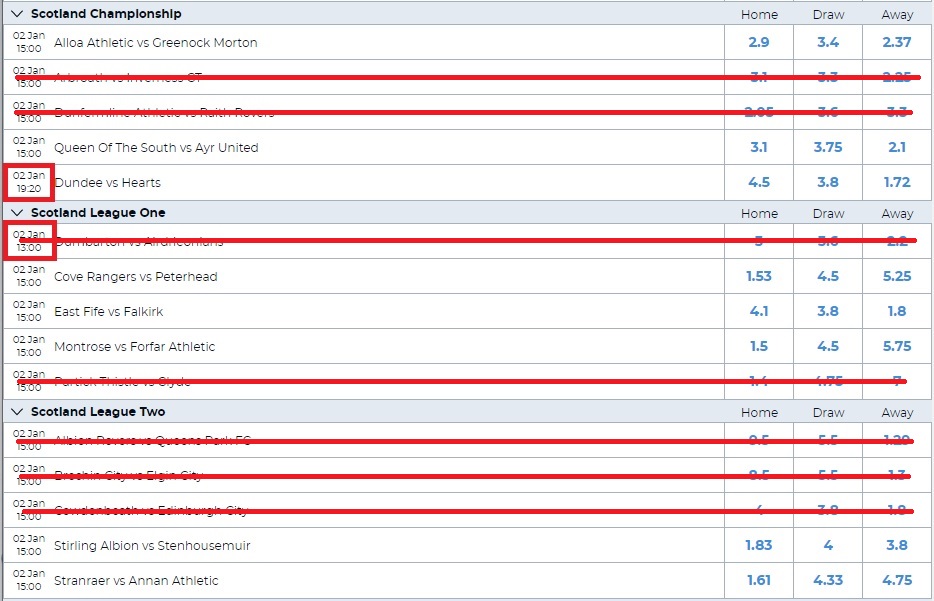Click the Away column header in Scotland League Two
The image size is (934, 601).
(898, 413)
